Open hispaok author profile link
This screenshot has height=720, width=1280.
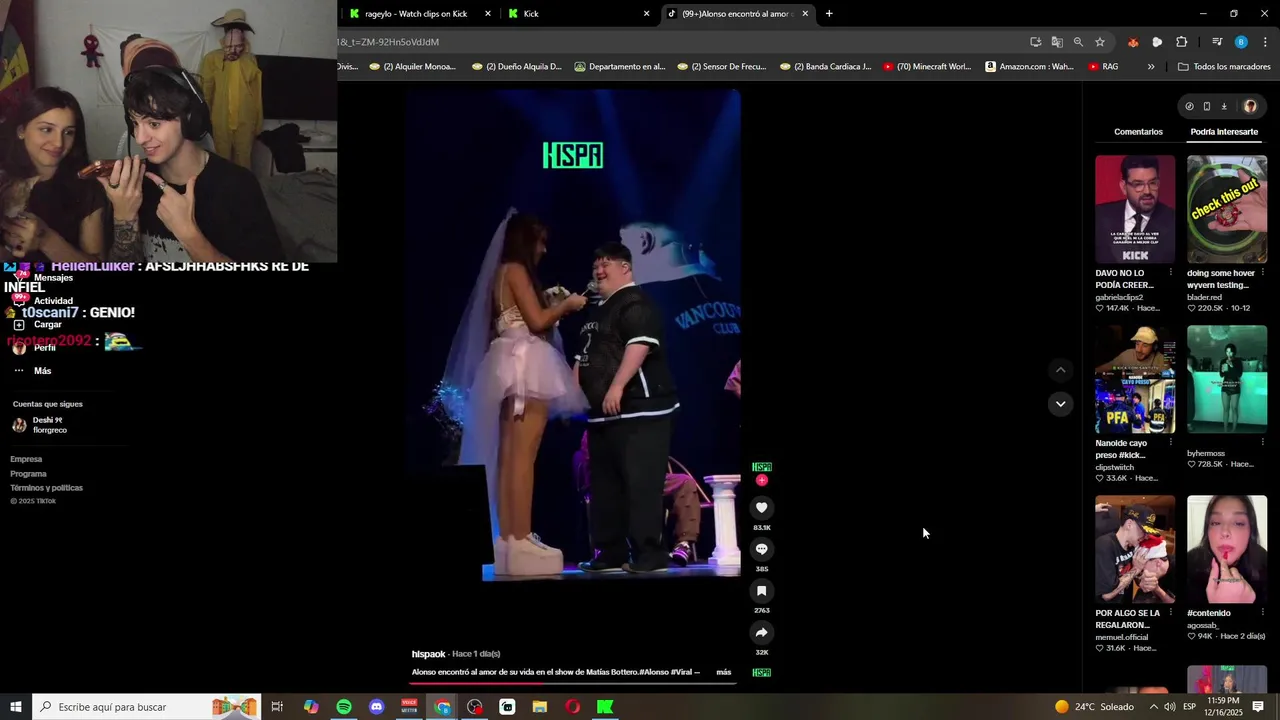tap(428, 654)
